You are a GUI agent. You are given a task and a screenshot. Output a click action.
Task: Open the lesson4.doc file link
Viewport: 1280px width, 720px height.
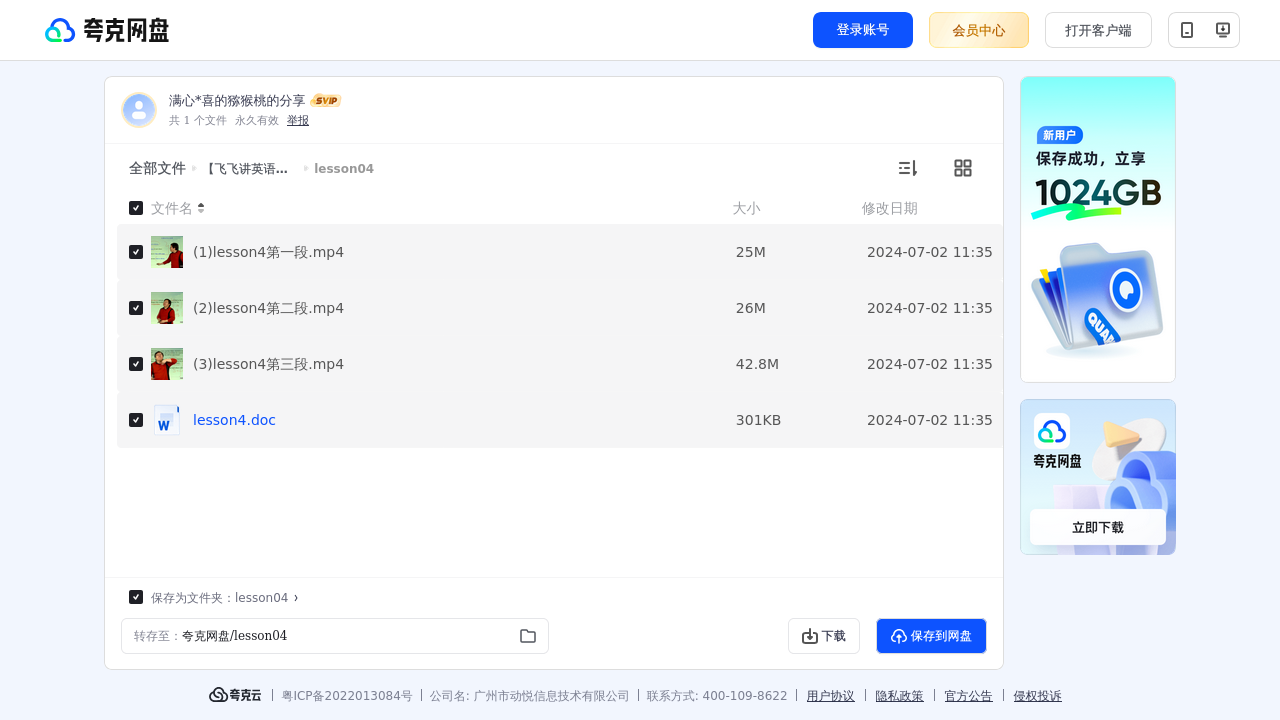tap(234, 420)
